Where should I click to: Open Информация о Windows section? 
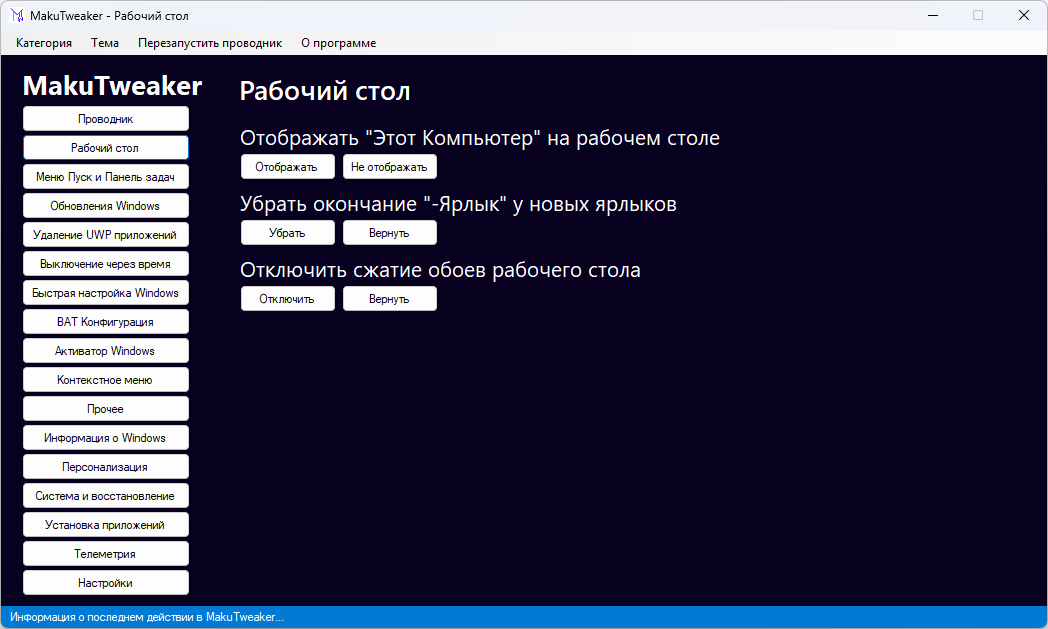(x=106, y=438)
